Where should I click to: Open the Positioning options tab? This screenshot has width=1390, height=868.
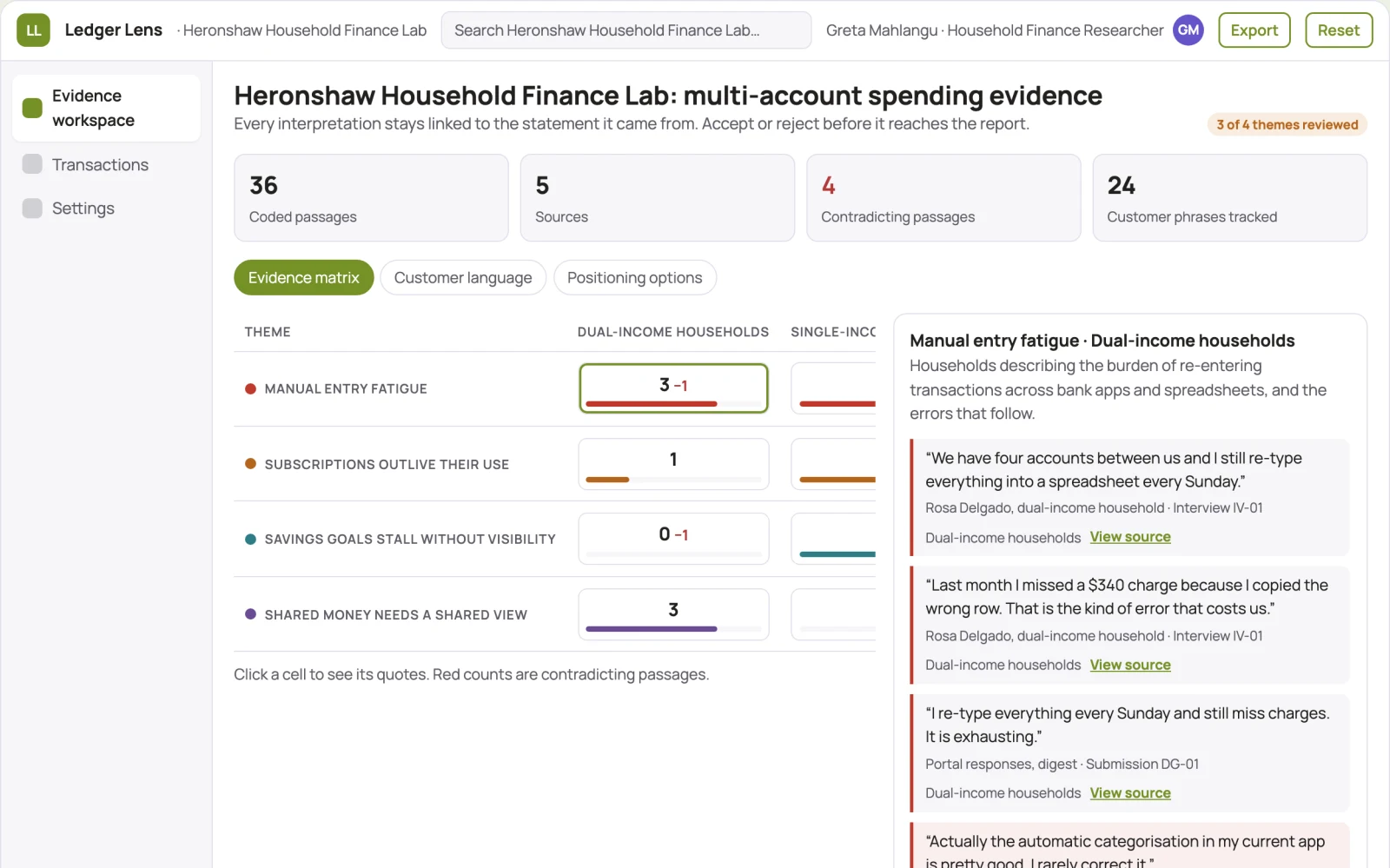(634, 277)
